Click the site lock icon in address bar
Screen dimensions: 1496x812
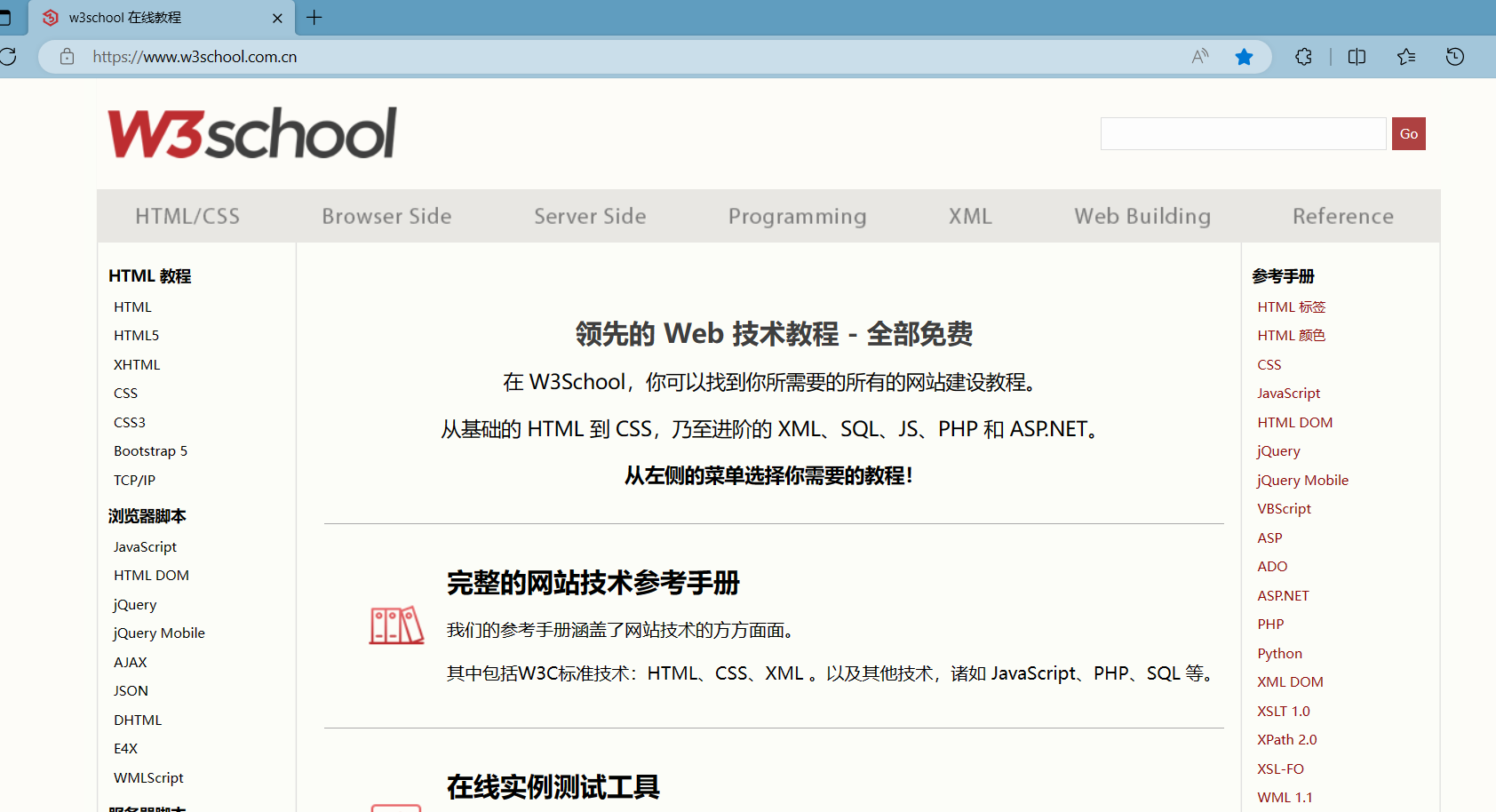click(67, 57)
